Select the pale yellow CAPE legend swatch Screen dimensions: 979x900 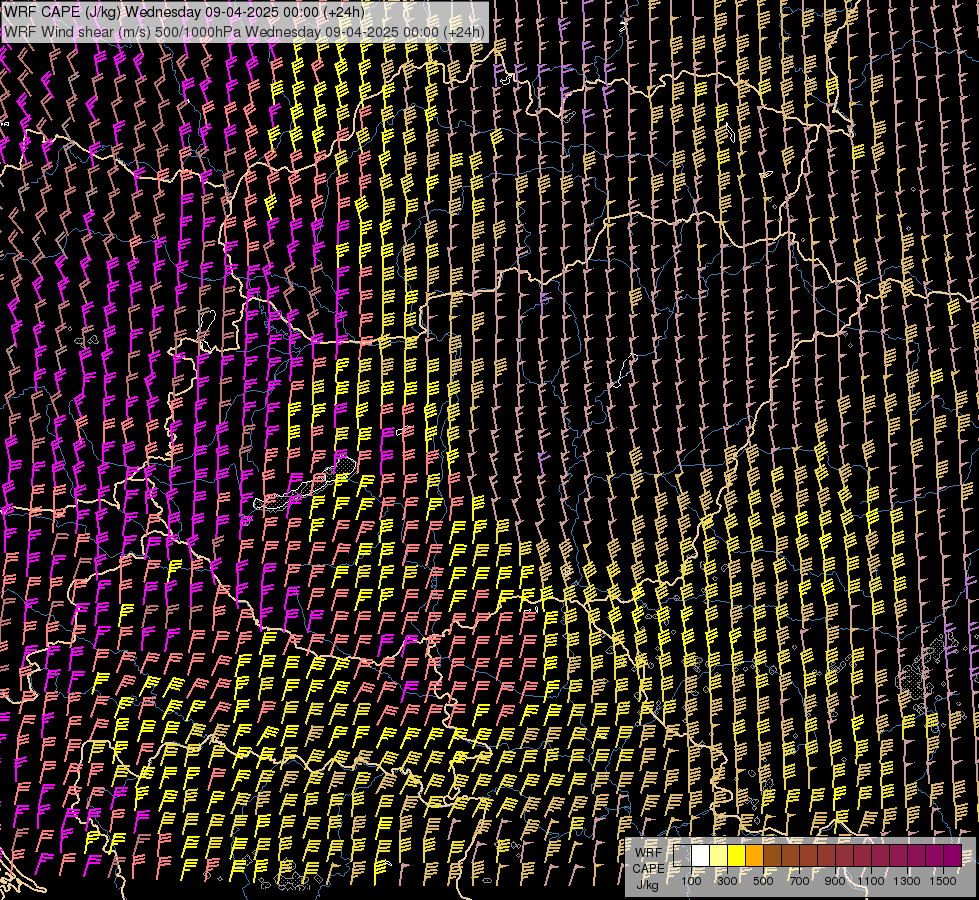coord(719,856)
